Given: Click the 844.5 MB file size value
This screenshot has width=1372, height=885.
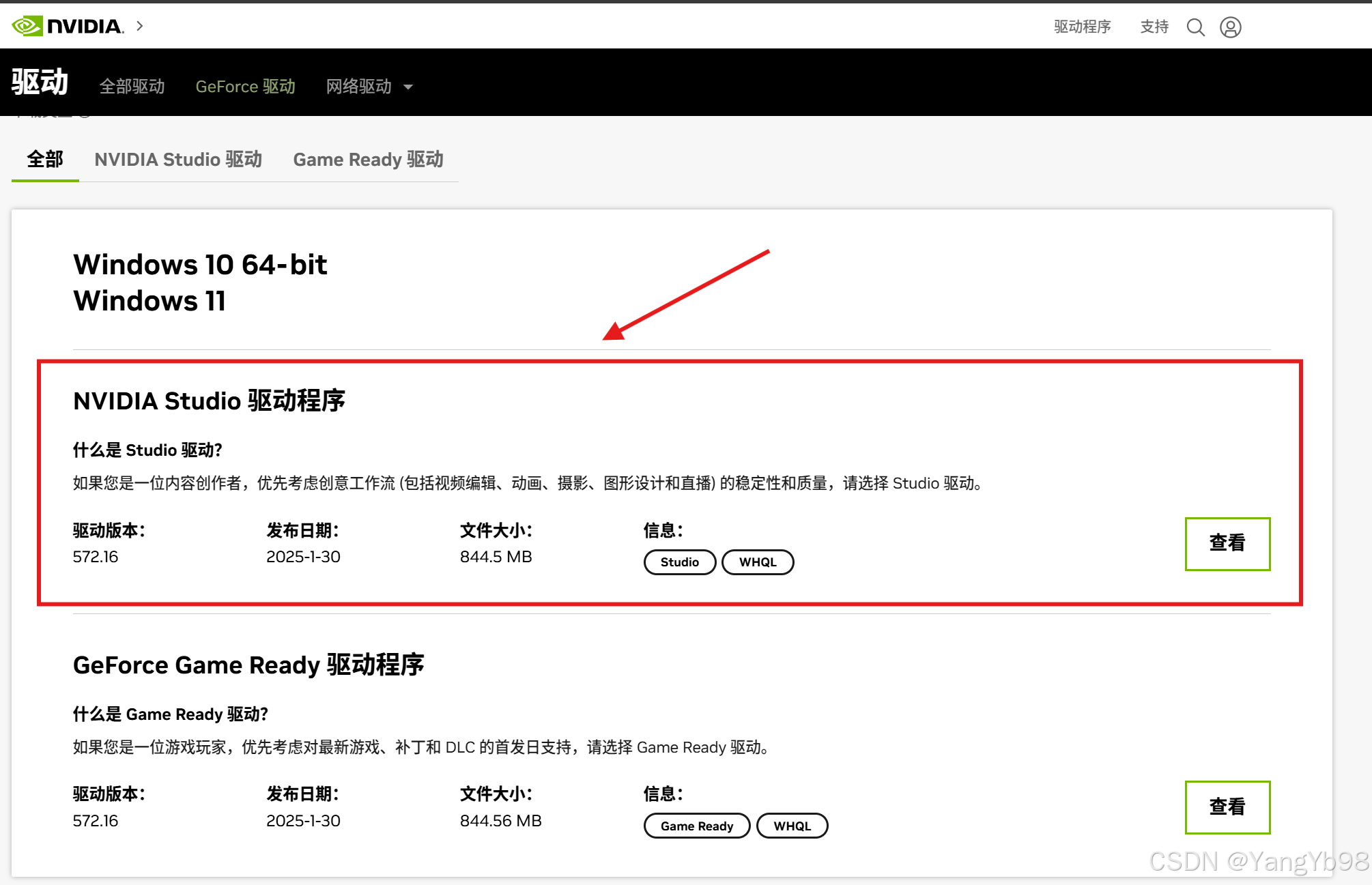Looking at the screenshot, I should pyautogui.click(x=496, y=557).
